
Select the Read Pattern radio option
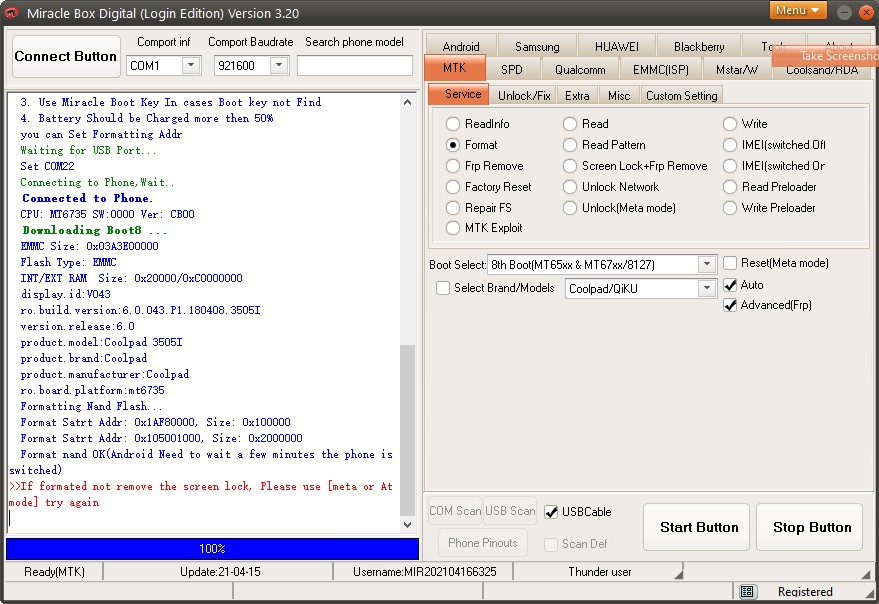(570, 145)
